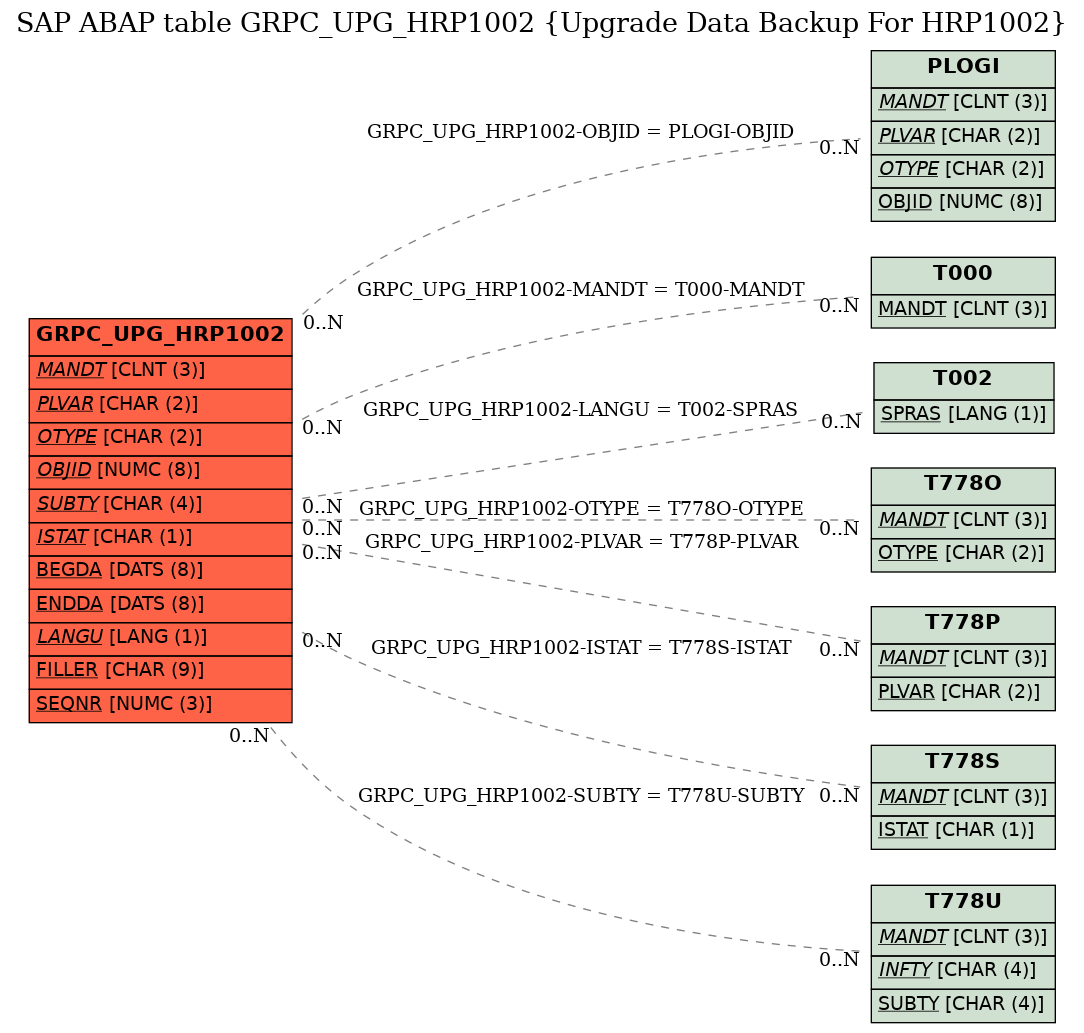Select OBJID [NUMC (8)] in GRPC_UPG_HRP1002 table
The width and height of the screenshot is (1084, 1033).
(160, 472)
